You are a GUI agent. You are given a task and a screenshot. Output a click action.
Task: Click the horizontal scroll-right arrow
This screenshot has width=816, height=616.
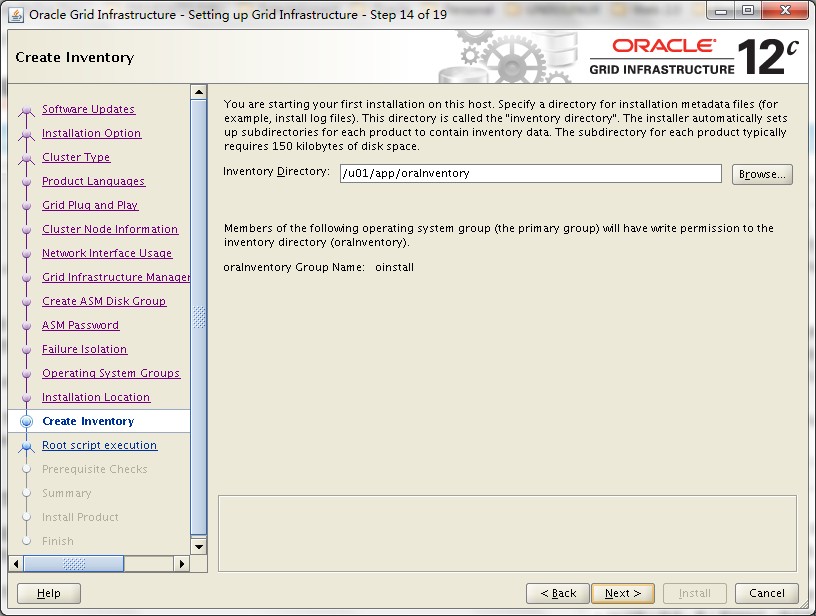point(182,563)
